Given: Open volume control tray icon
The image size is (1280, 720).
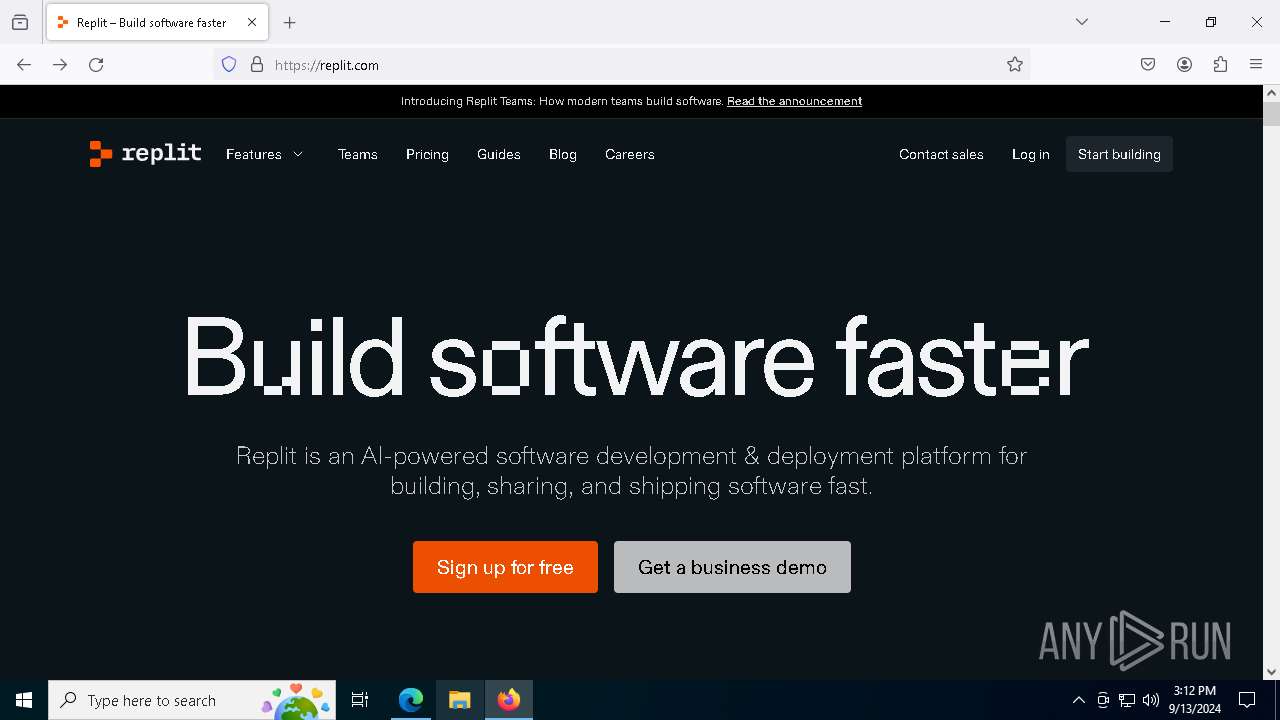Looking at the screenshot, I should coord(1151,700).
